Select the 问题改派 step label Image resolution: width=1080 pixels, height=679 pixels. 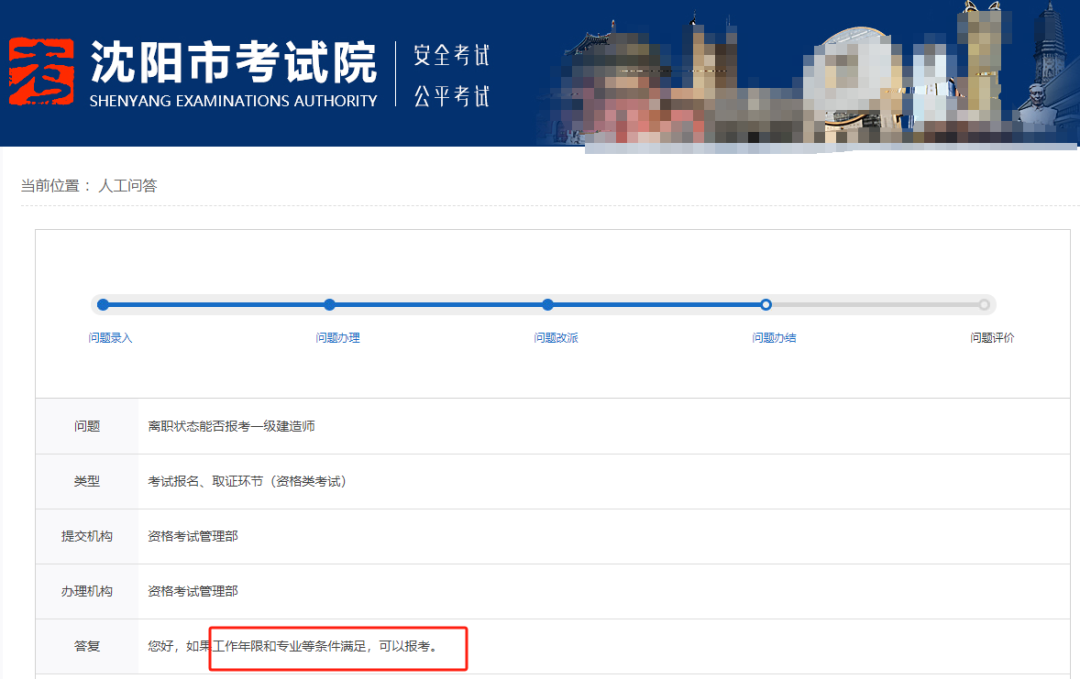tap(556, 338)
